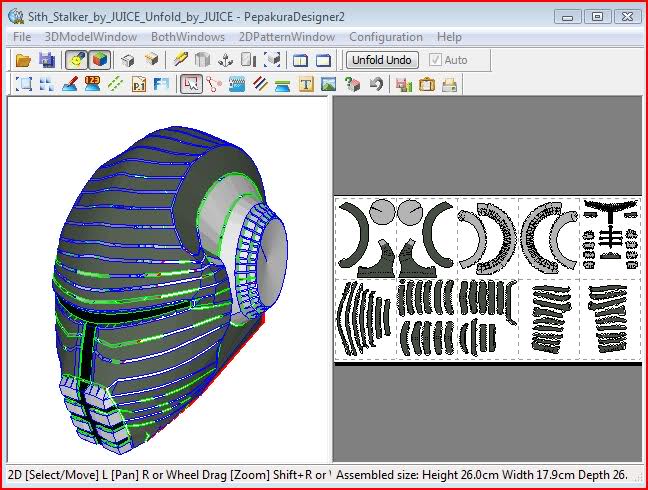Select the yellow edge highlighter tool
This screenshot has width=648, height=490.
pyautogui.click(x=180, y=60)
